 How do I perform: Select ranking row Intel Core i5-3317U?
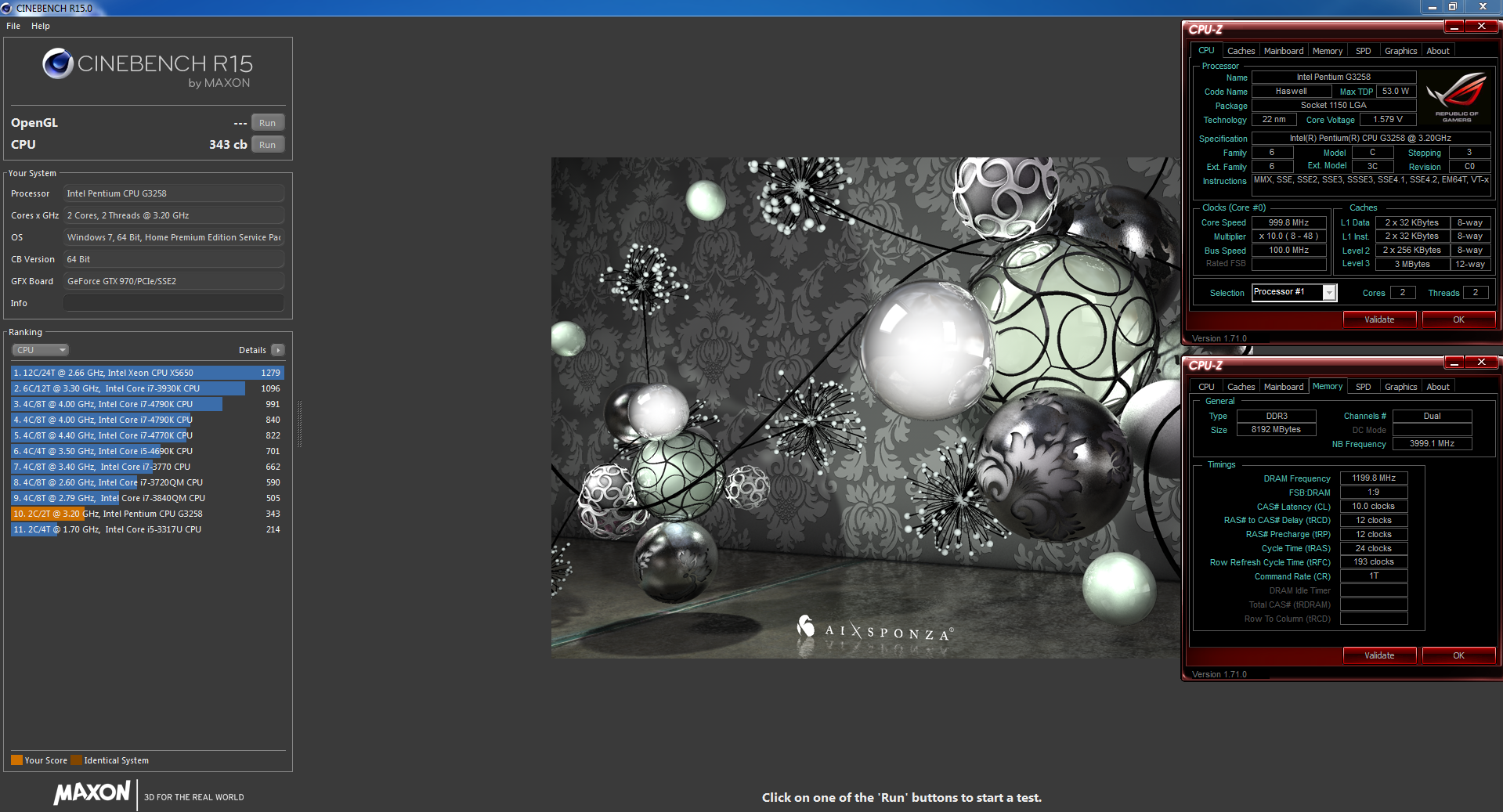coord(147,529)
